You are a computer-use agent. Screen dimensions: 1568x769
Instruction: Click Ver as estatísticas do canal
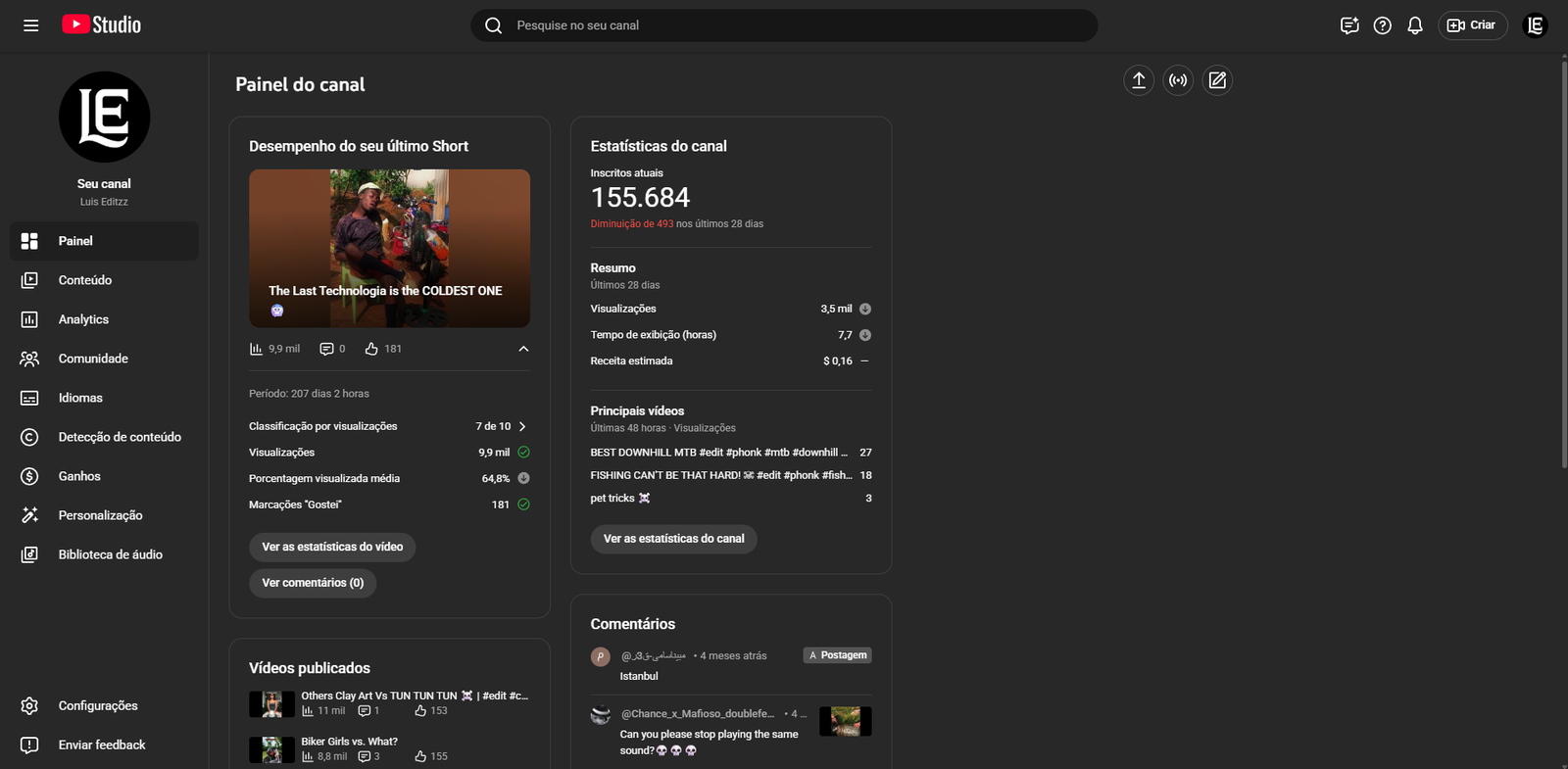(673, 539)
